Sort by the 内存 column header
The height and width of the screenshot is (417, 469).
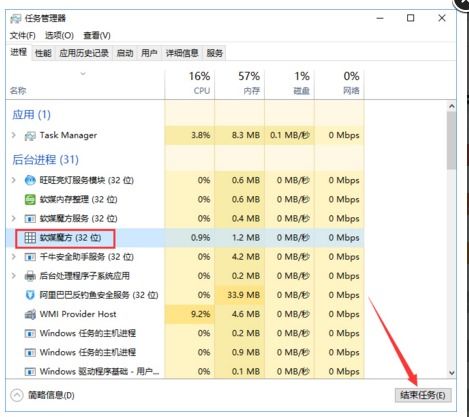[x=240, y=83]
